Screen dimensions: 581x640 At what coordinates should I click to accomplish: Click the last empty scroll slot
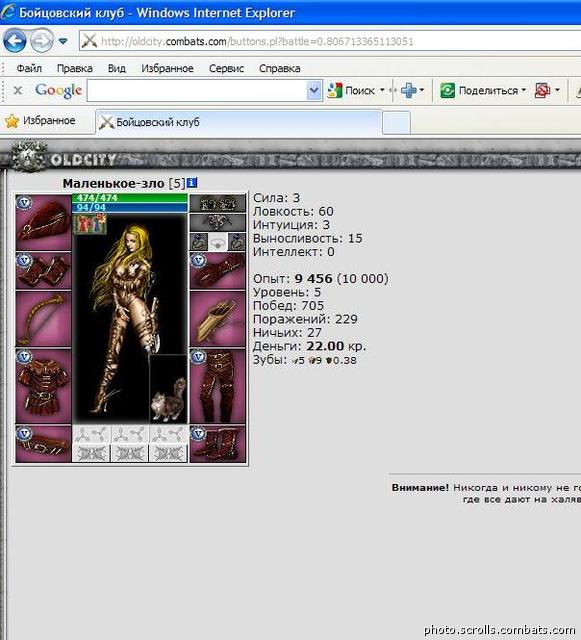(168, 453)
